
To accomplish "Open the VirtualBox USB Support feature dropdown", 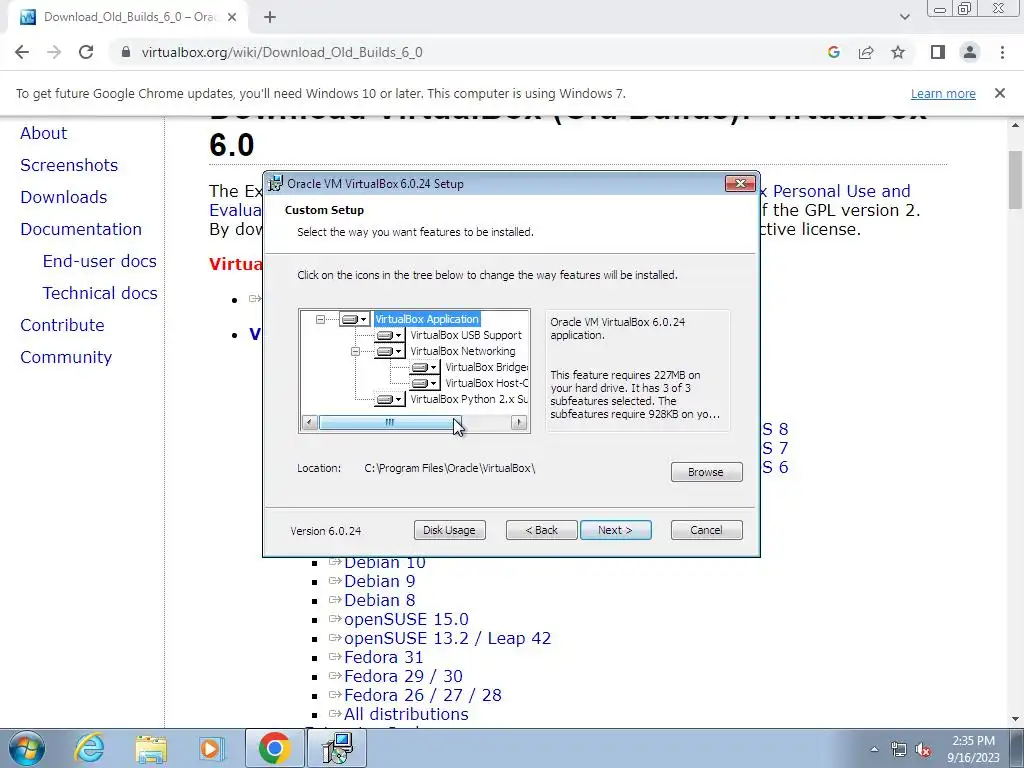I will coord(389,335).
